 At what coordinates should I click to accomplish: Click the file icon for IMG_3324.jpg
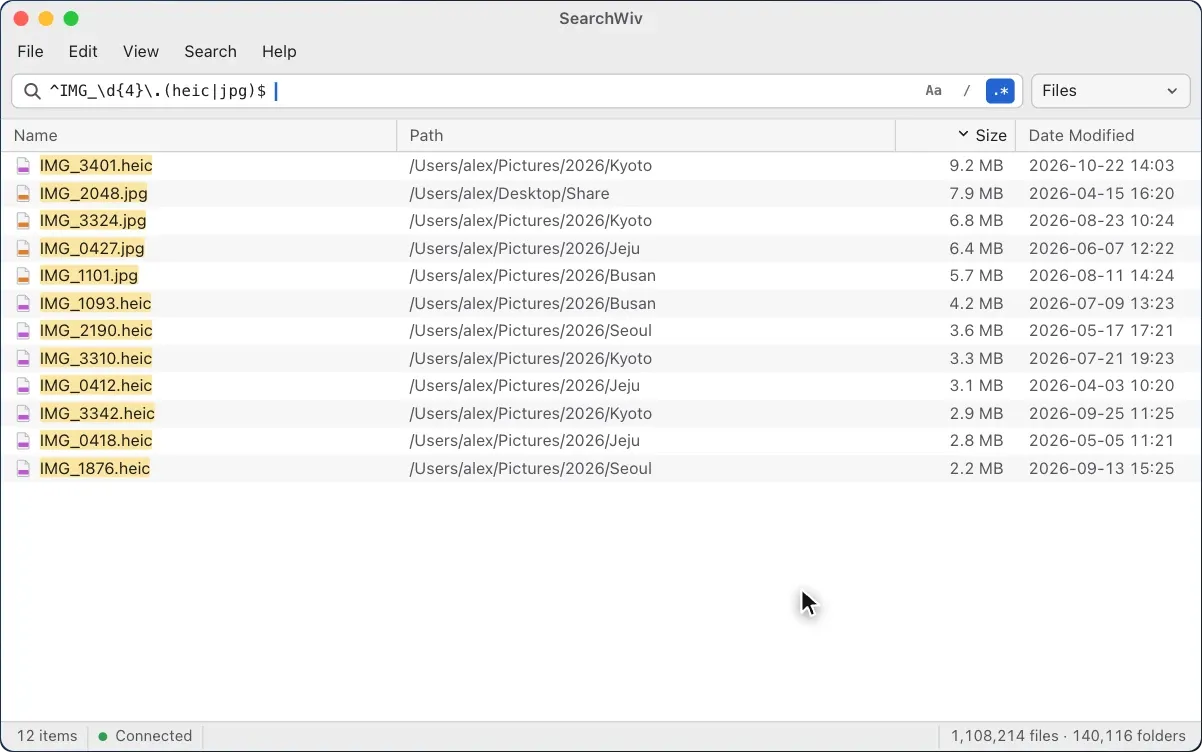pos(23,221)
